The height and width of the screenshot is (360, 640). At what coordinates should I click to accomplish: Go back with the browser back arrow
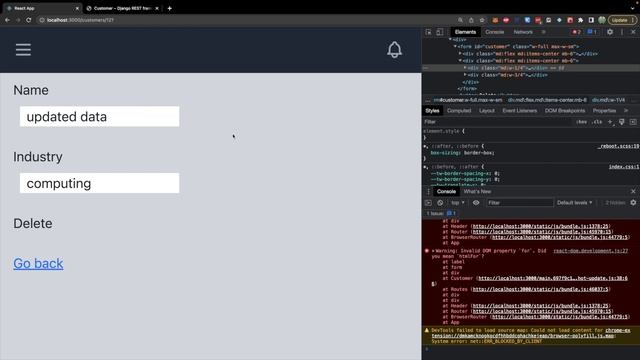(7, 20)
